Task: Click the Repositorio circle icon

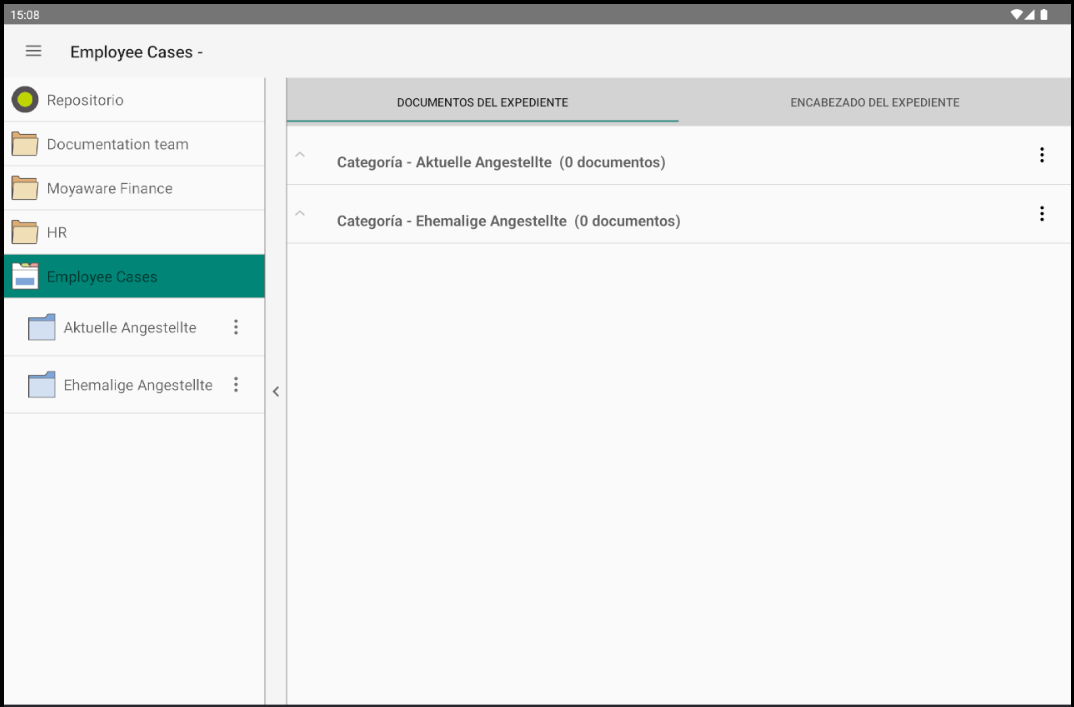Action: 25,100
